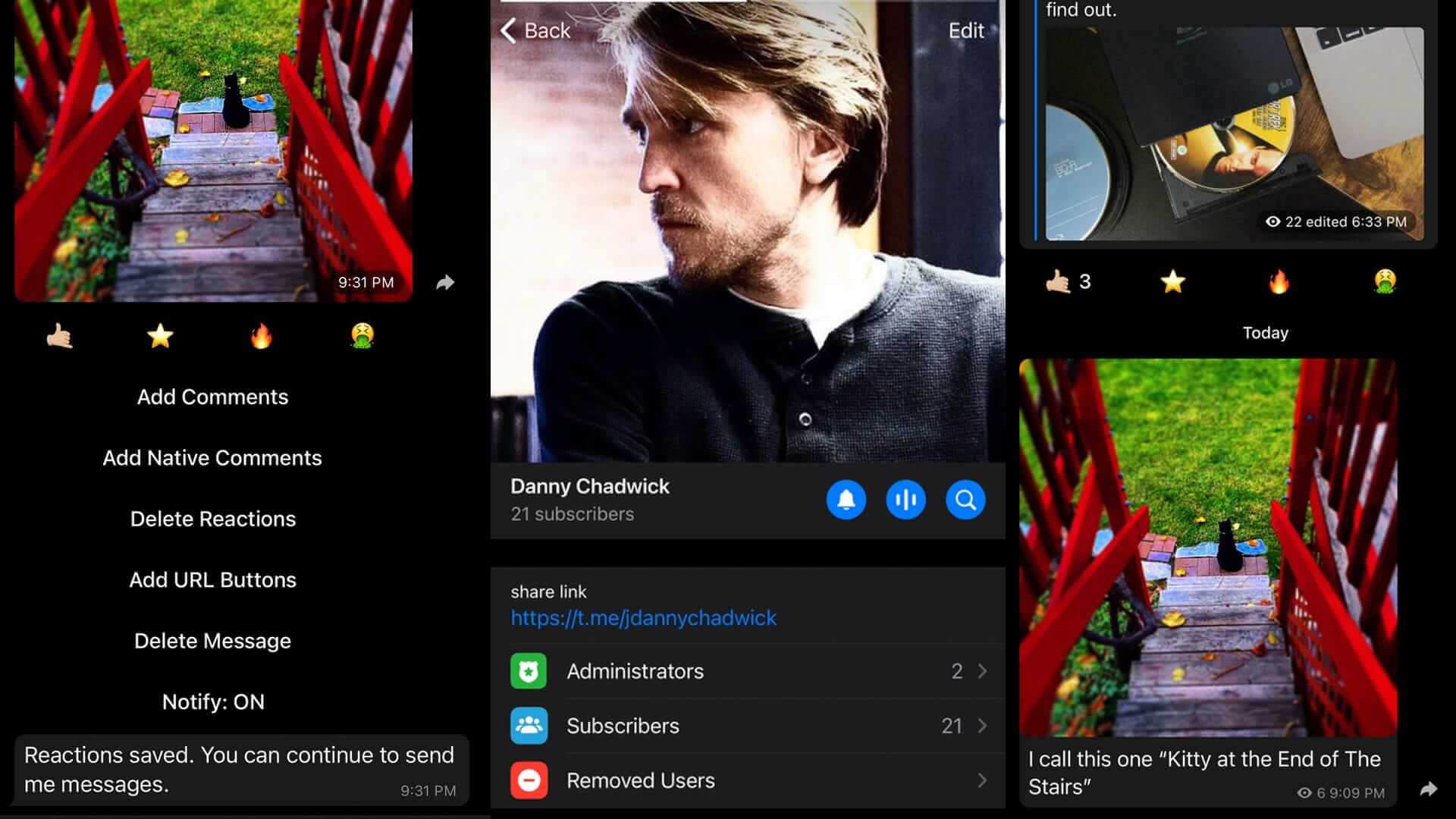The width and height of the screenshot is (1456, 819).
Task: Tap Add Comments button
Action: 212,396
